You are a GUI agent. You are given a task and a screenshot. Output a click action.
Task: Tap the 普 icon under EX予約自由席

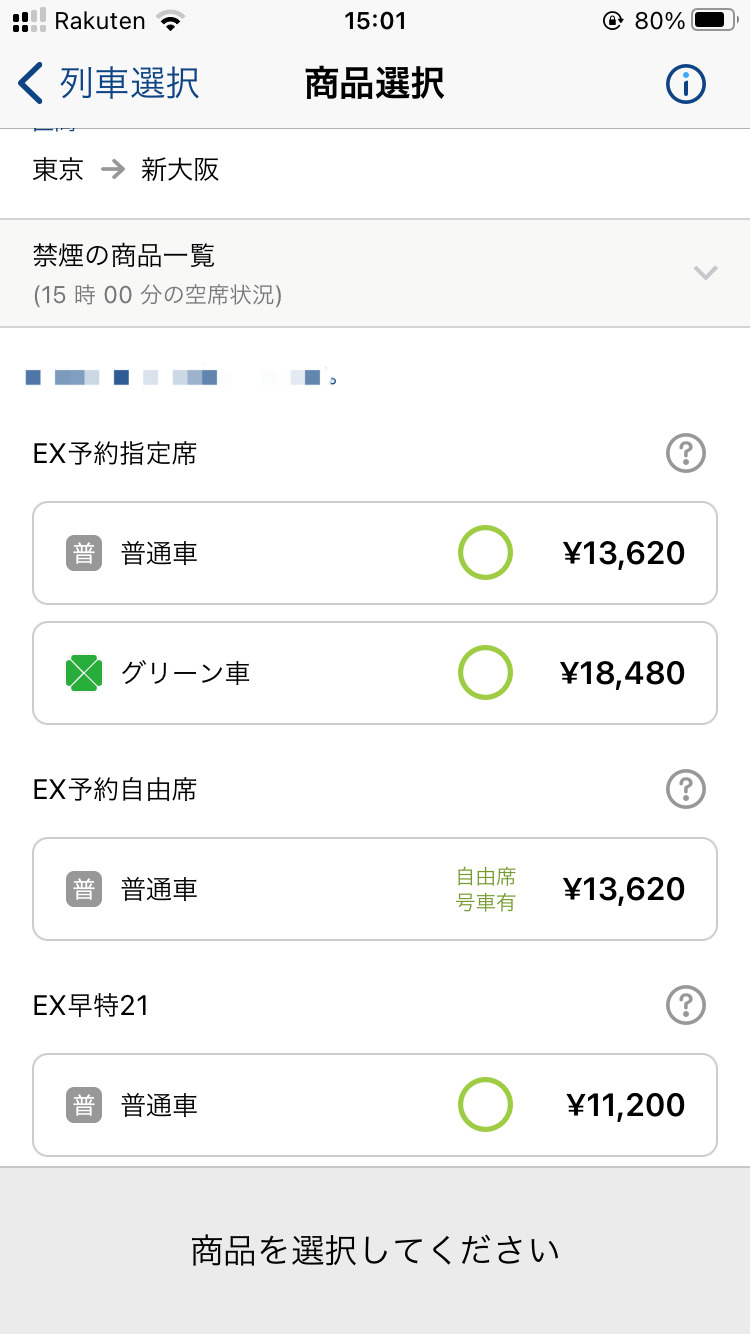tap(84, 889)
